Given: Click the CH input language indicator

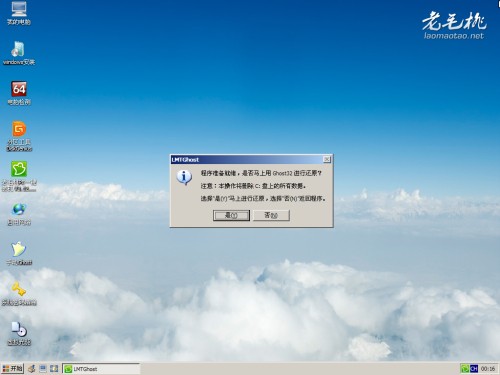Looking at the screenshot, I should (474, 368).
